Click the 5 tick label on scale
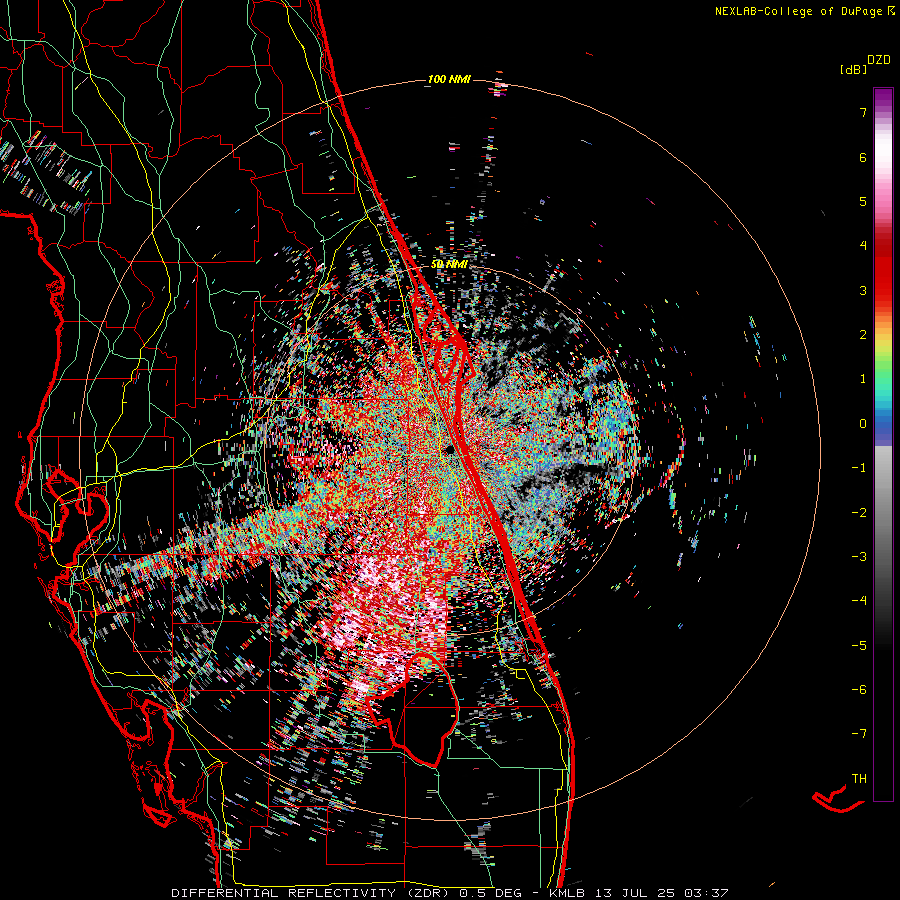This screenshot has height=900, width=900. pyautogui.click(x=863, y=201)
